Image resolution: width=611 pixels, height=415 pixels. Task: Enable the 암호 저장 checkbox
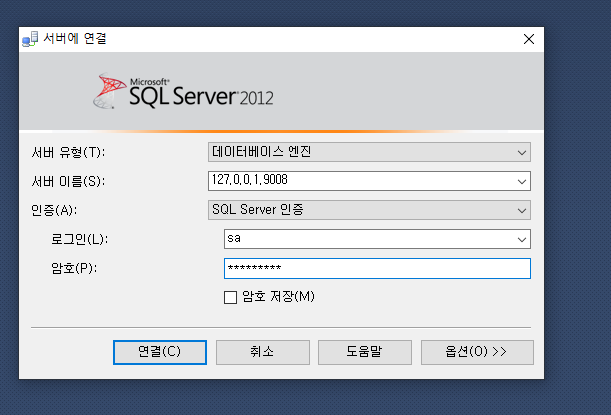(x=230, y=297)
